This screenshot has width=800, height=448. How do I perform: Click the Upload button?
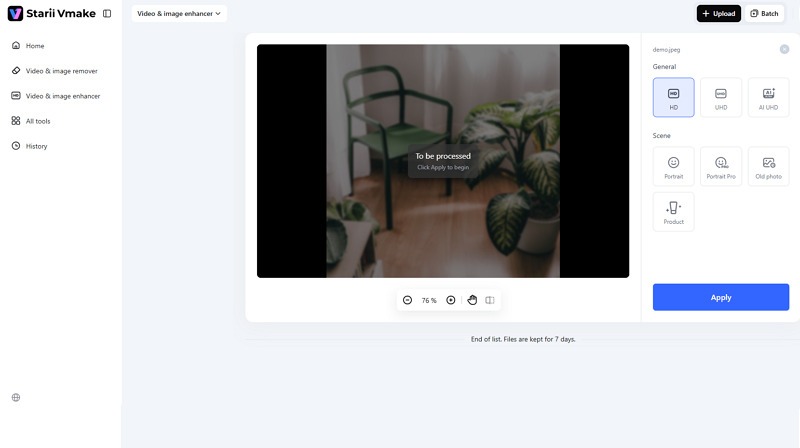[x=718, y=13]
